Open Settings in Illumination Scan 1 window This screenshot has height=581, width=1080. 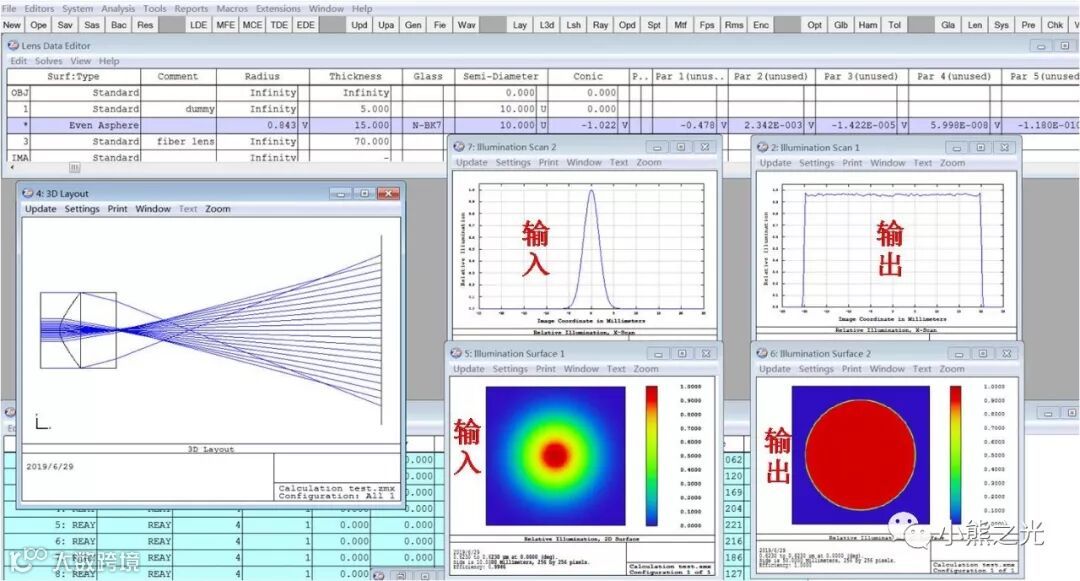816,163
